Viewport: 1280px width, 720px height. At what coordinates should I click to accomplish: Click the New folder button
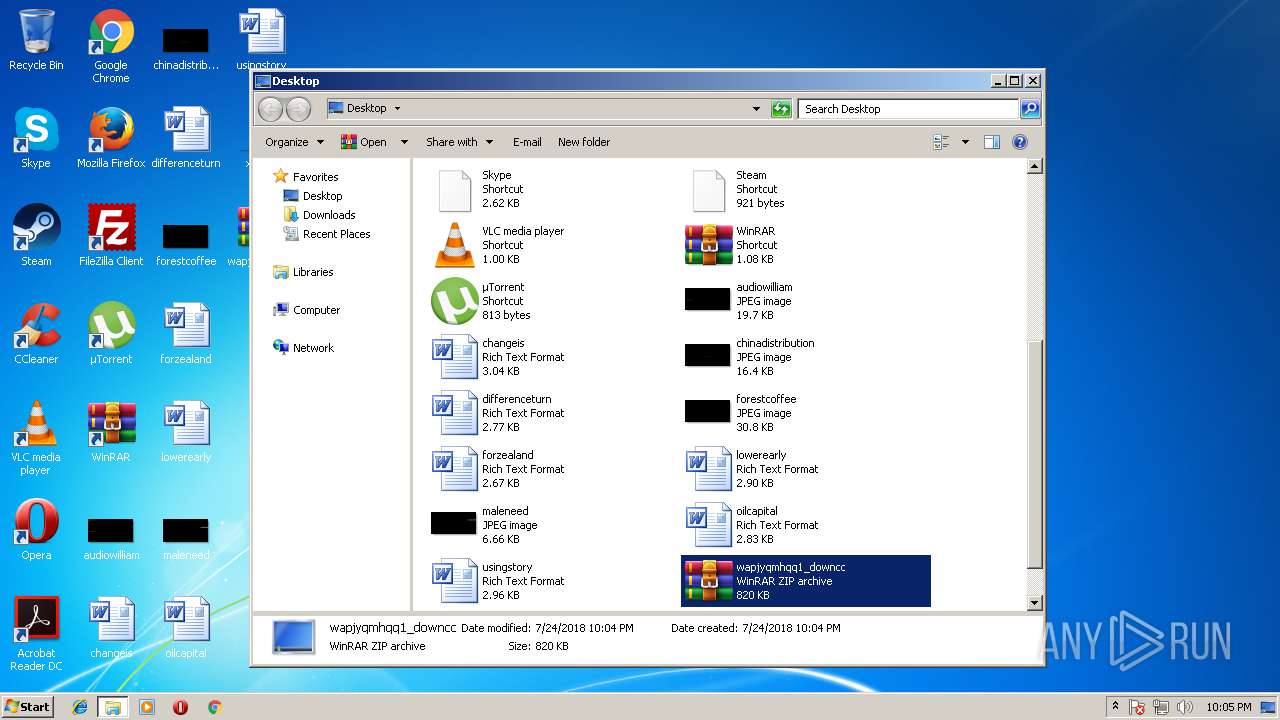pyautogui.click(x=584, y=142)
